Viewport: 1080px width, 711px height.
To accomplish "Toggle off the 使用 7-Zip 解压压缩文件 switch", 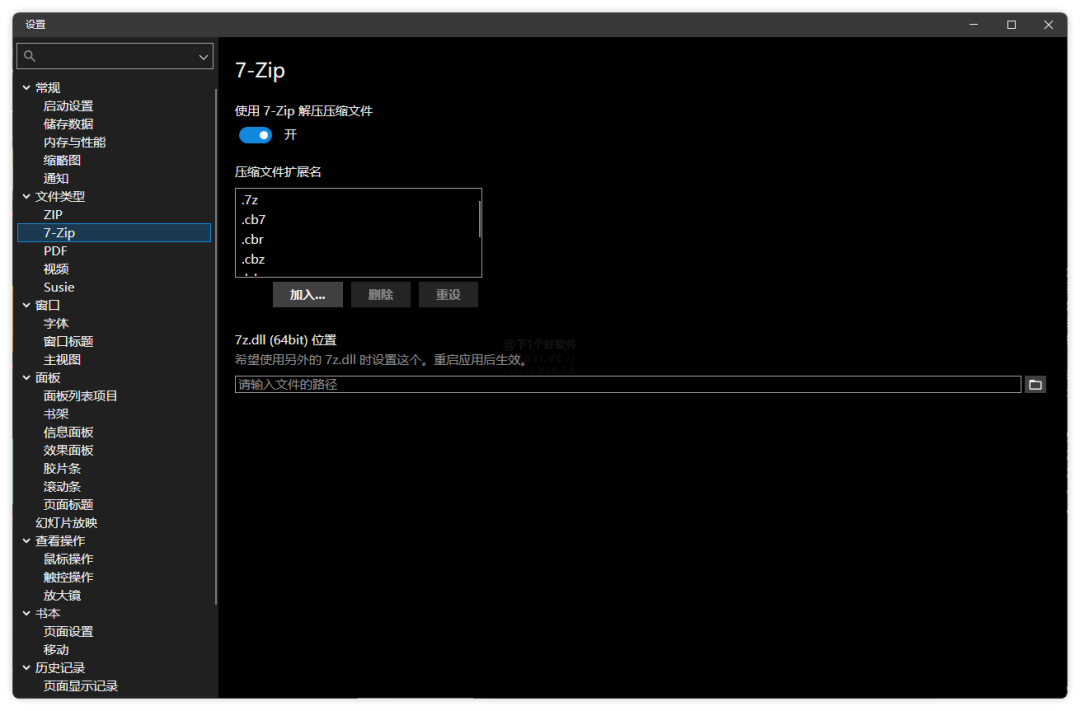I will [256, 135].
